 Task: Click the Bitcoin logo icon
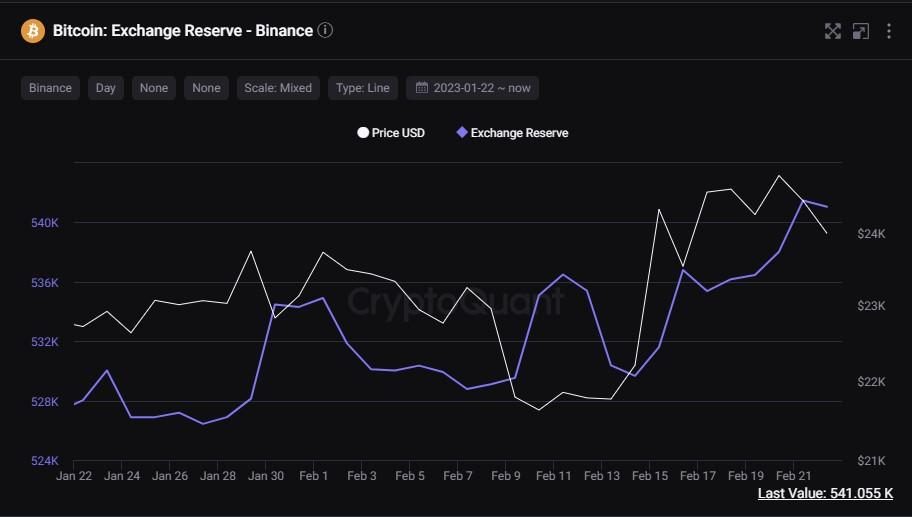pyautogui.click(x=33, y=31)
